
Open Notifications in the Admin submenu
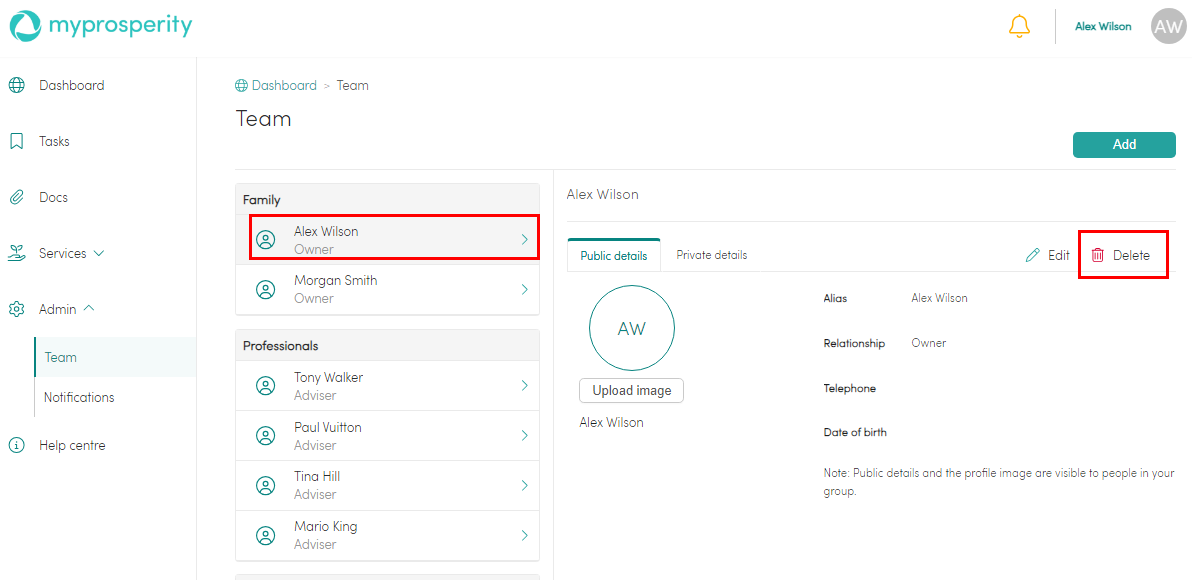[x=79, y=398]
